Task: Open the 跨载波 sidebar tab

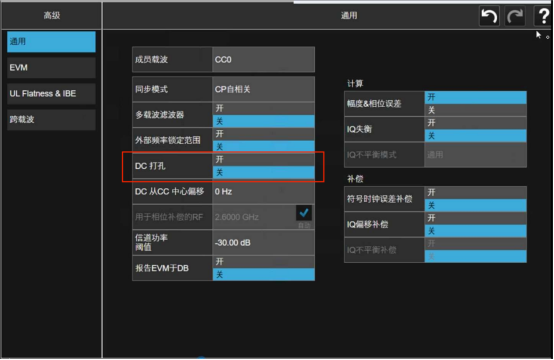Action: pos(51,119)
